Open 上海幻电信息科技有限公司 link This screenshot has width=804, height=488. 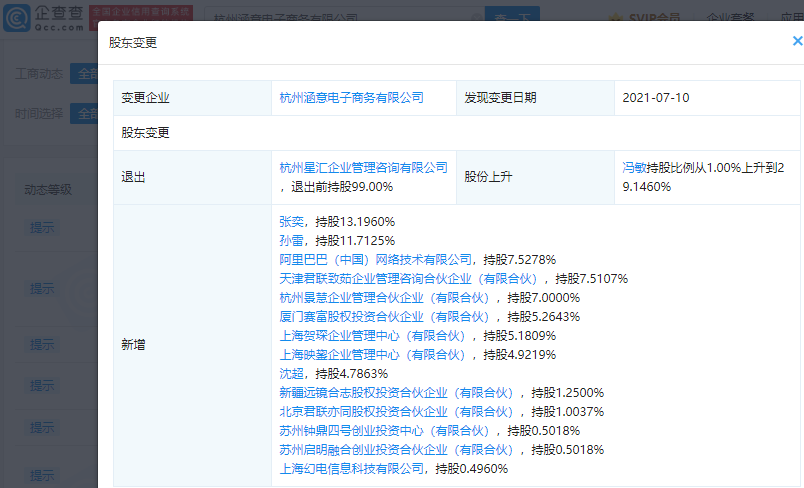tap(351, 468)
